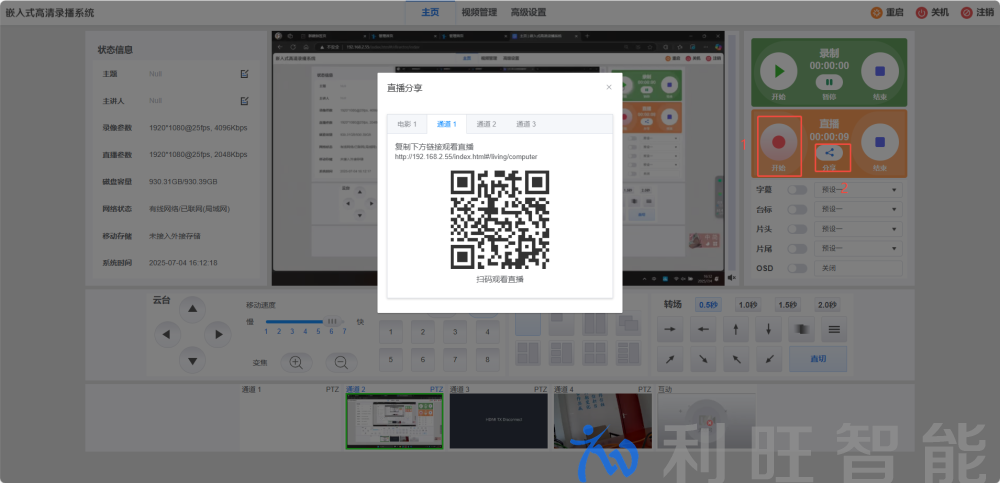The image size is (1000, 483).
Task: Switch to the 通道 1 tab in share dialog
Action: pyautogui.click(x=446, y=124)
